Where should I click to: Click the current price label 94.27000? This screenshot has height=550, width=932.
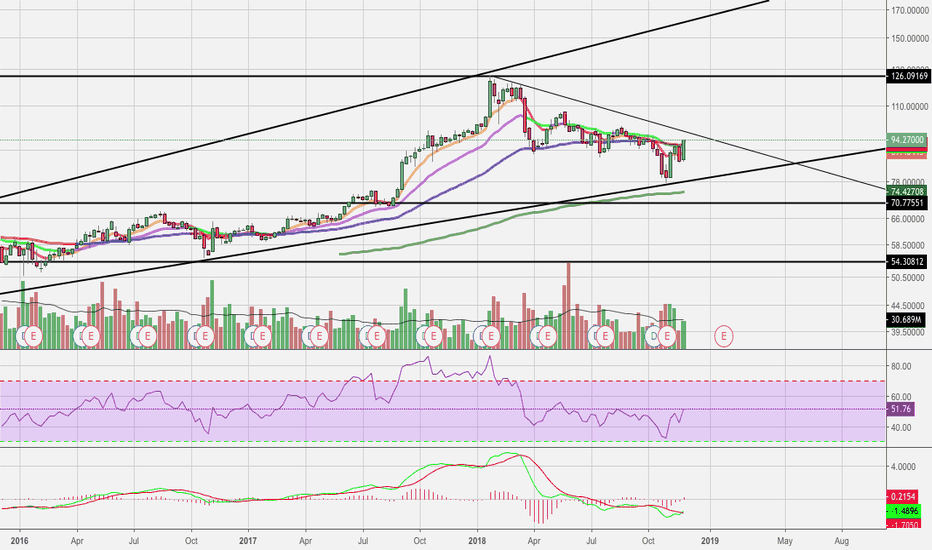click(907, 140)
